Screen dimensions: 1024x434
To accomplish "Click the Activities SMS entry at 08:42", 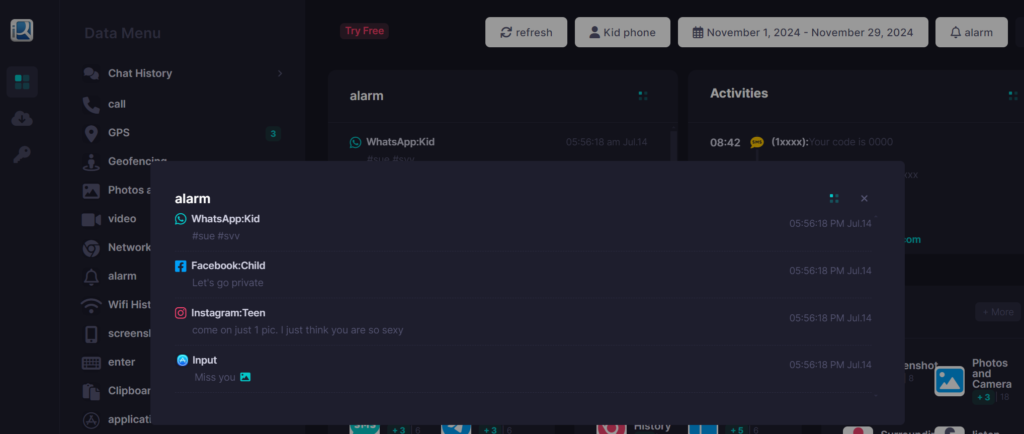I will pos(801,142).
